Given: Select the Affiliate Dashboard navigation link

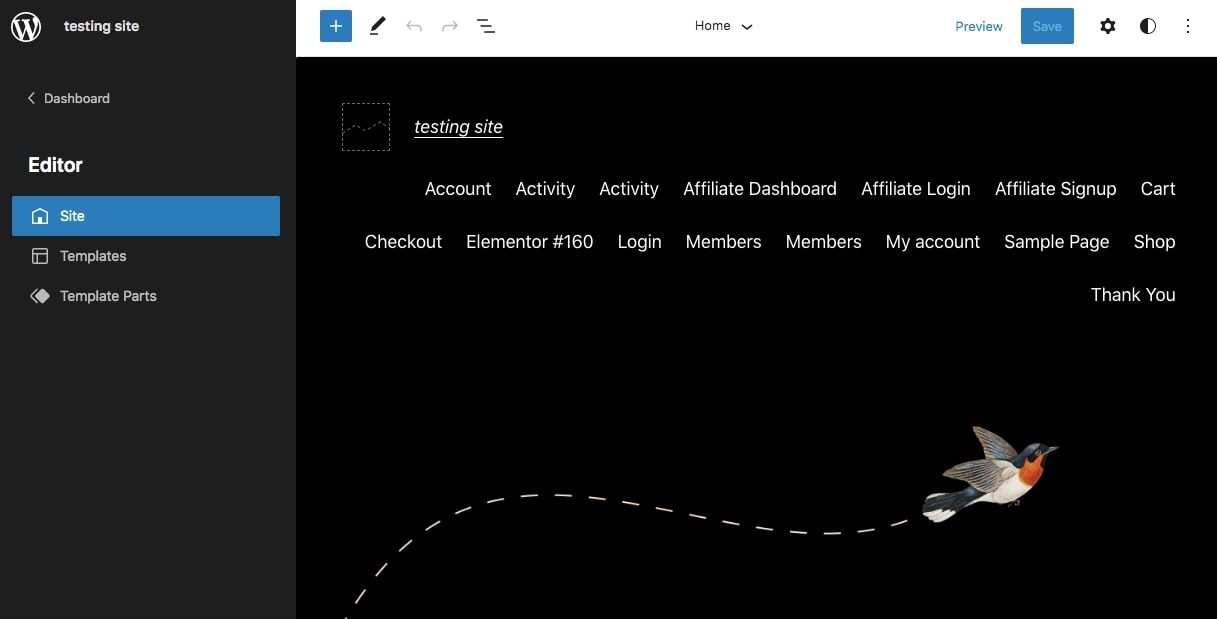Looking at the screenshot, I should pyautogui.click(x=760, y=189).
